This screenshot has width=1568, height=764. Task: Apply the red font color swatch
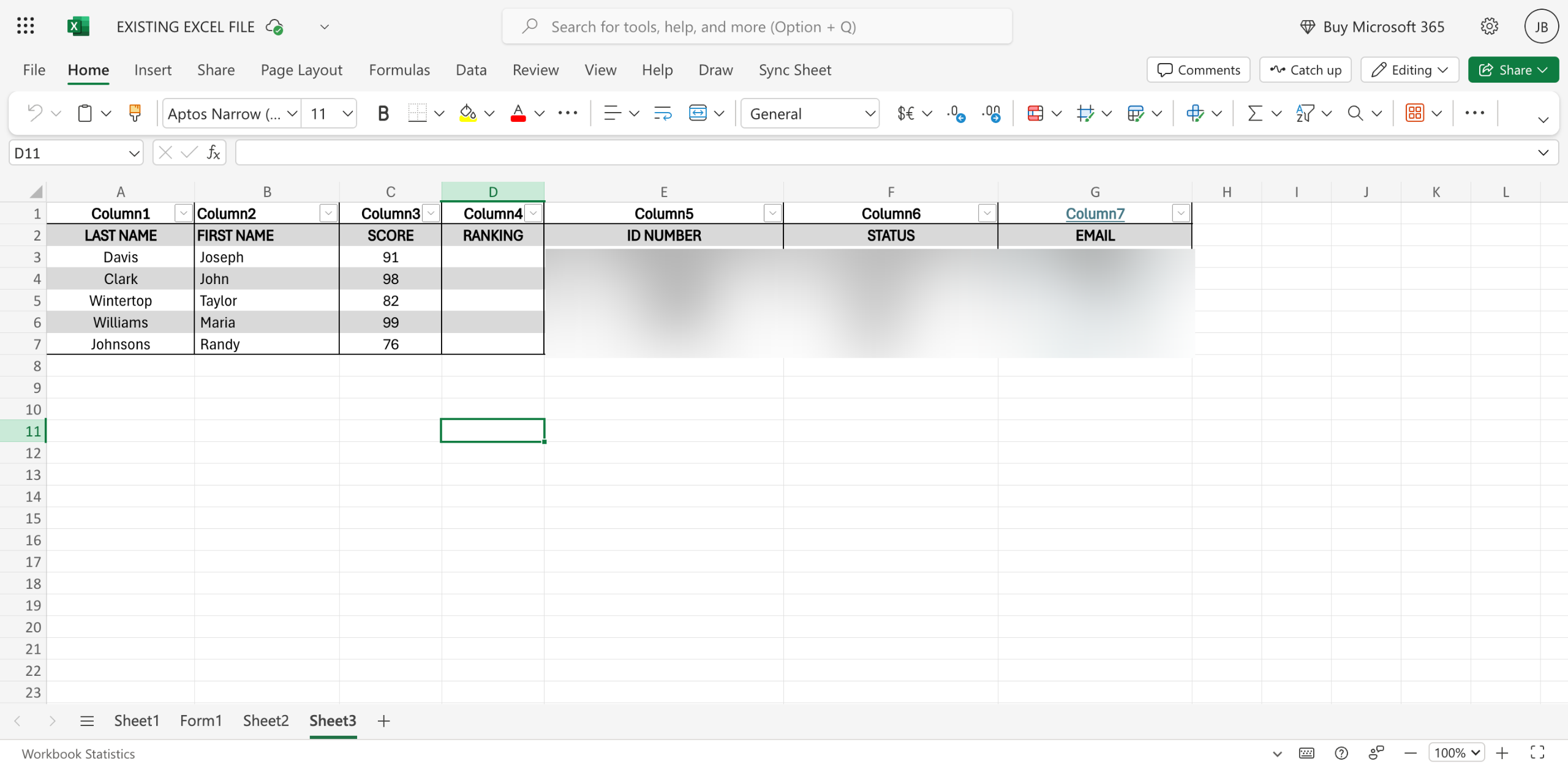[518, 113]
